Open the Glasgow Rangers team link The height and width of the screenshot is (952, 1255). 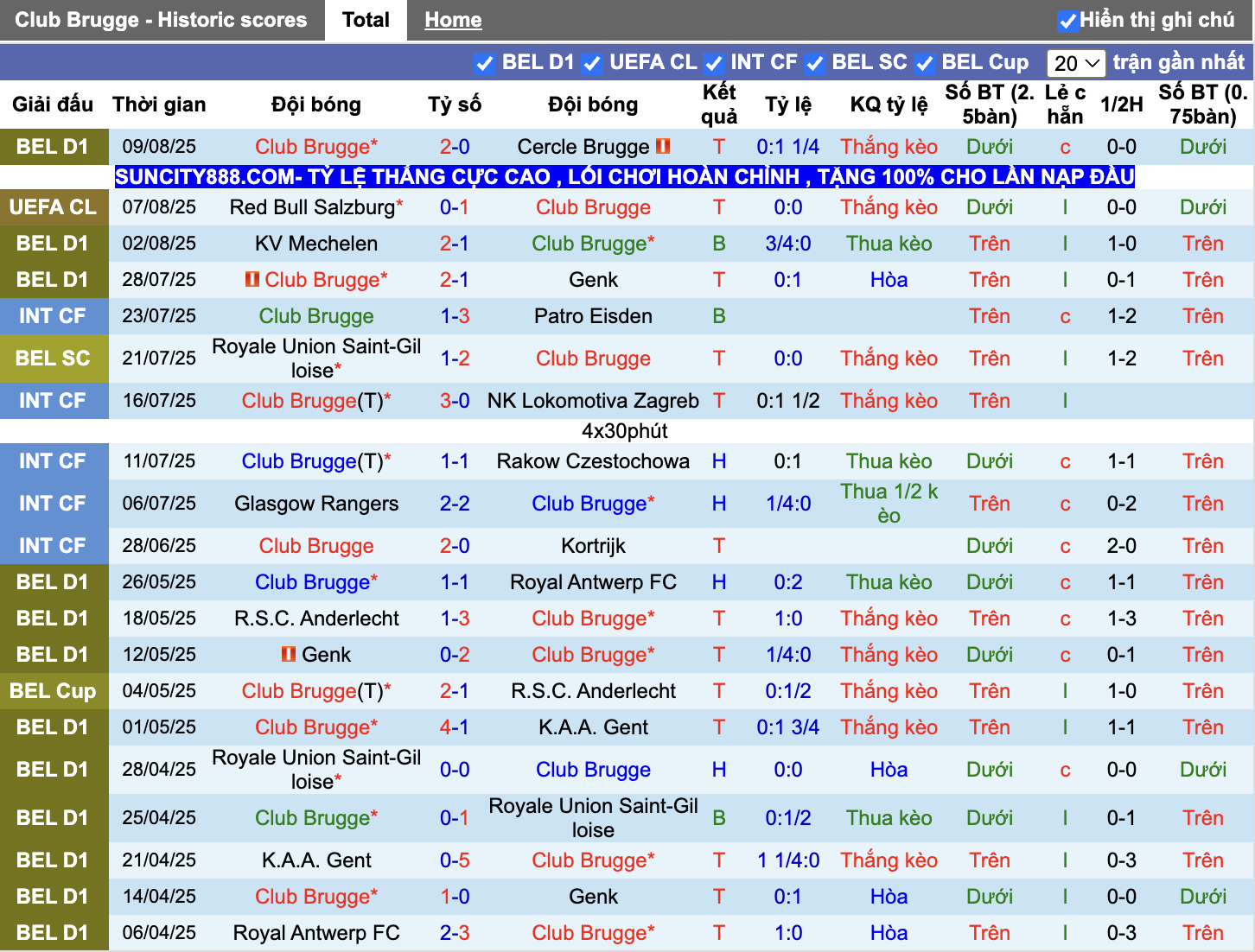coord(316,504)
